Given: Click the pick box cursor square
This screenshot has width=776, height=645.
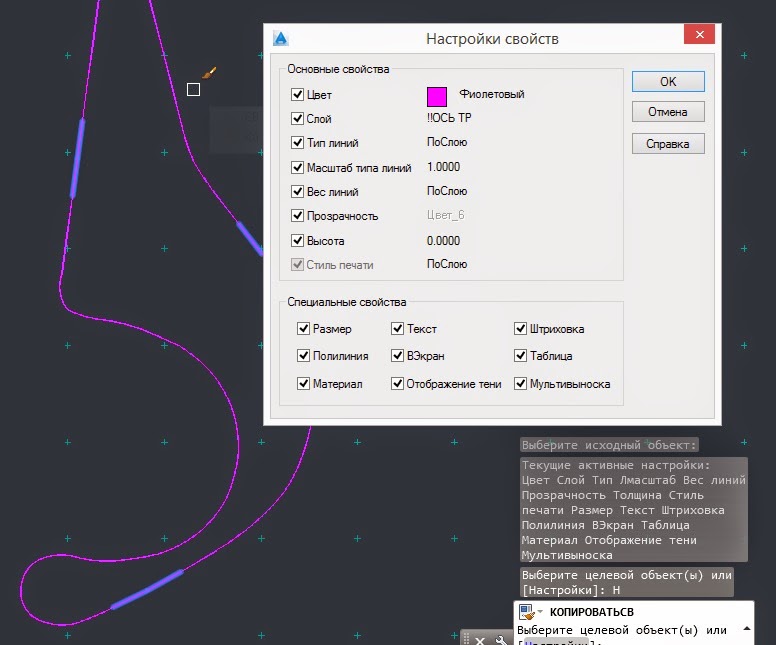Looking at the screenshot, I should pos(194,90).
